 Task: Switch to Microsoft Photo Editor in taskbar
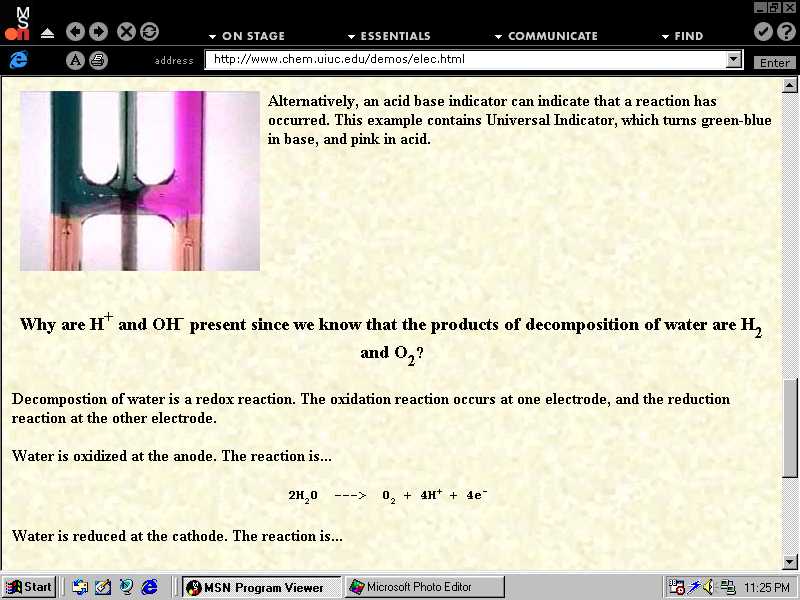[x=424, y=587]
